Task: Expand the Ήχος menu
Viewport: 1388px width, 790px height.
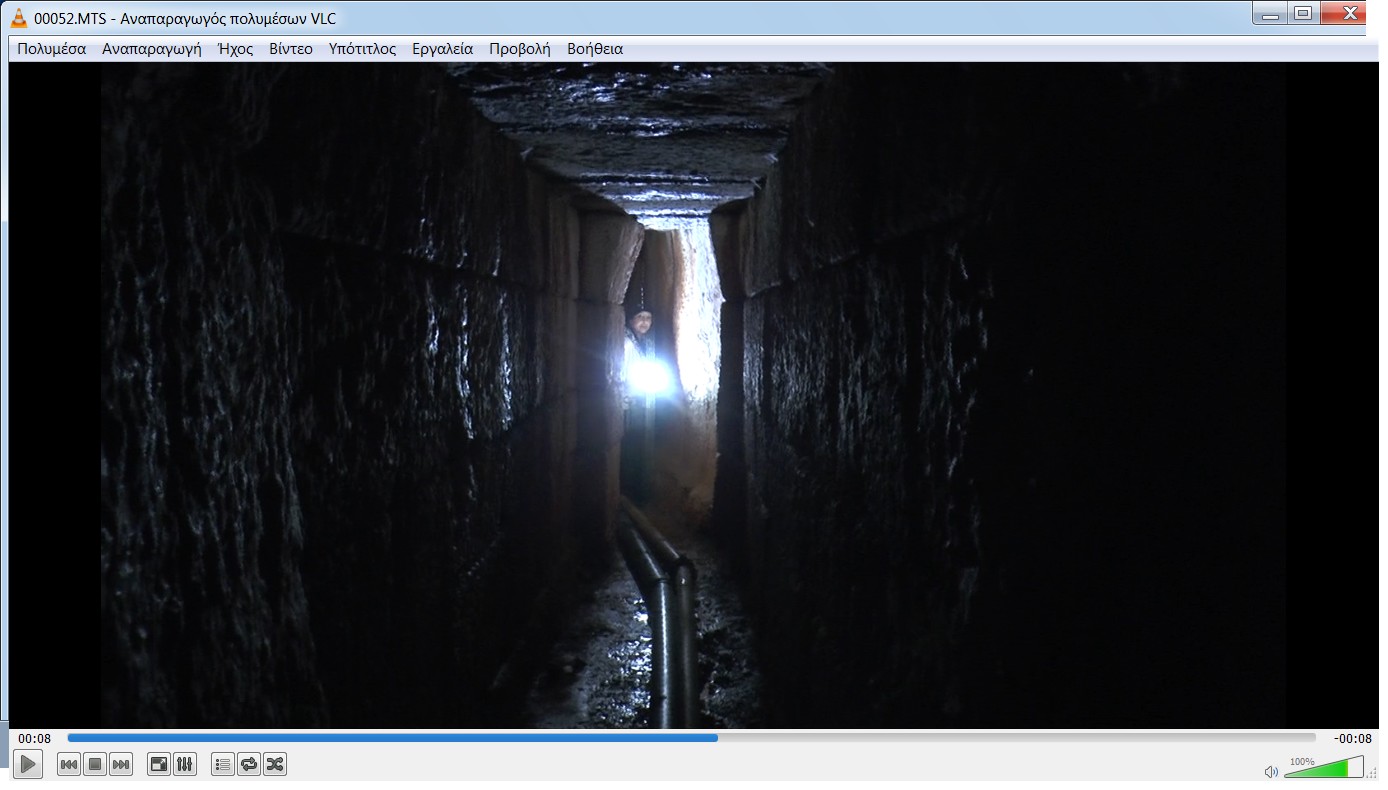Action: point(235,49)
